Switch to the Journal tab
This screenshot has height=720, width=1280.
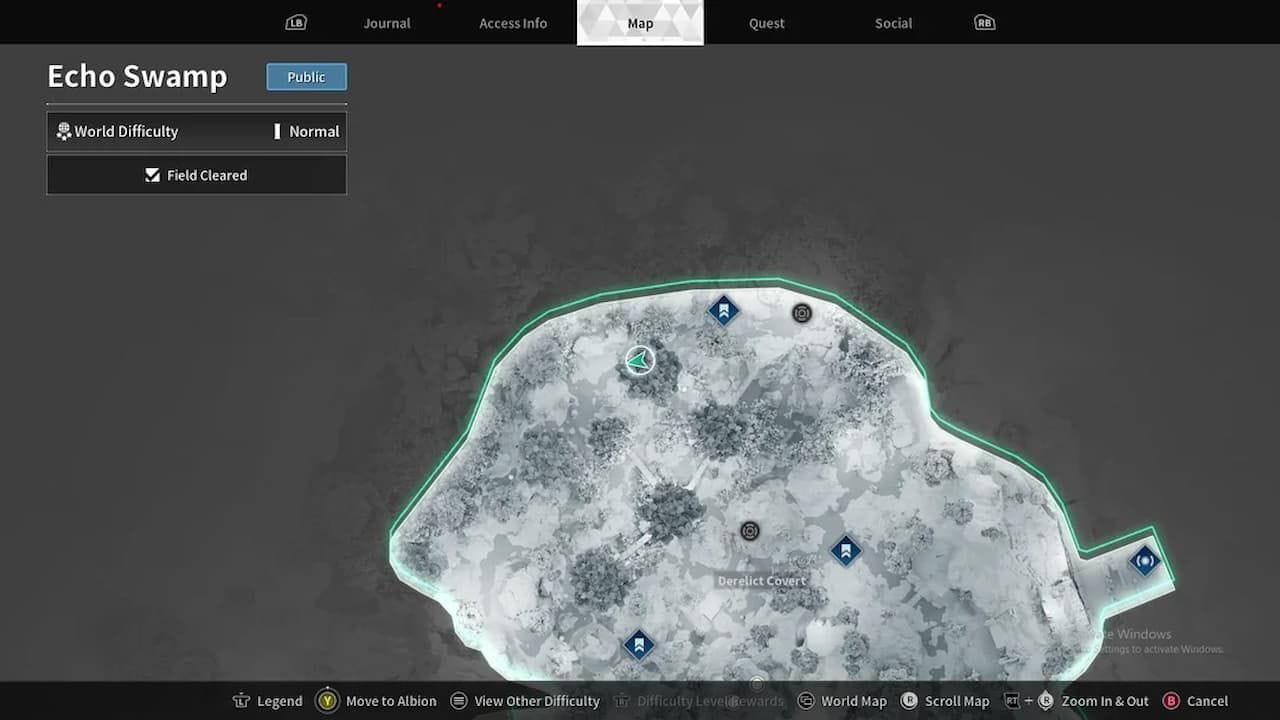click(387, 23)
